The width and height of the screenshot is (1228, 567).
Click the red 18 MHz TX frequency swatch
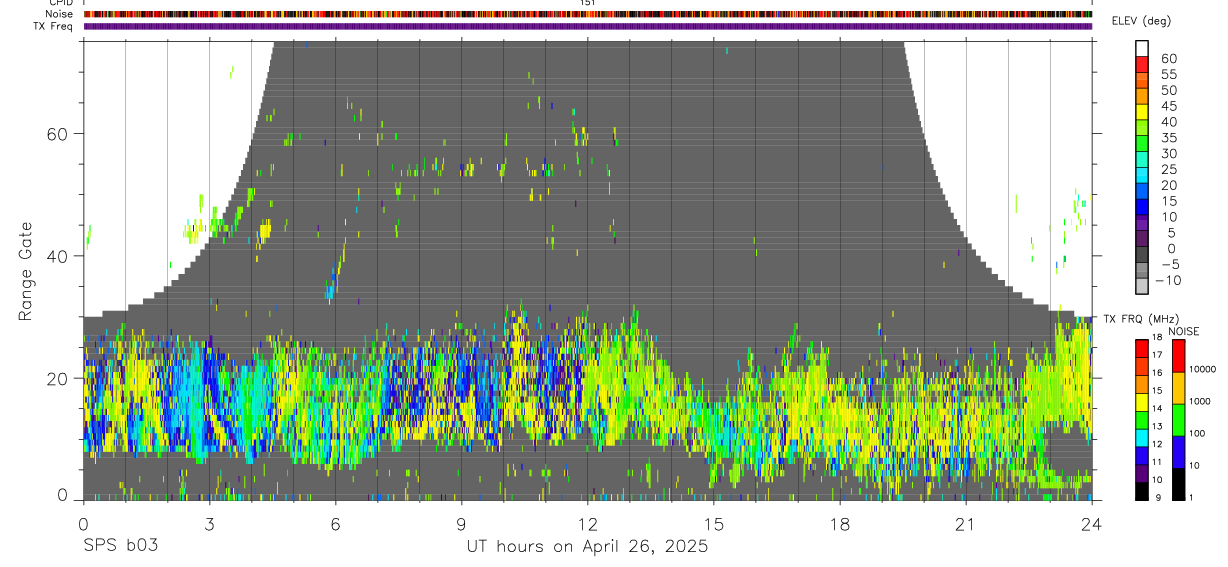[1142, 347]
